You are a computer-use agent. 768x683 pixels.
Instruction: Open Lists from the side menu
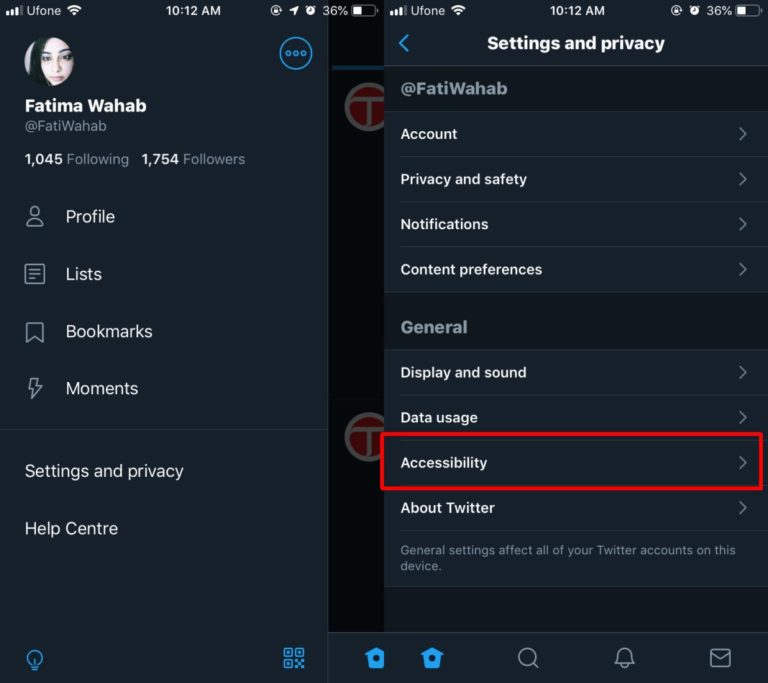click(64, 274)
